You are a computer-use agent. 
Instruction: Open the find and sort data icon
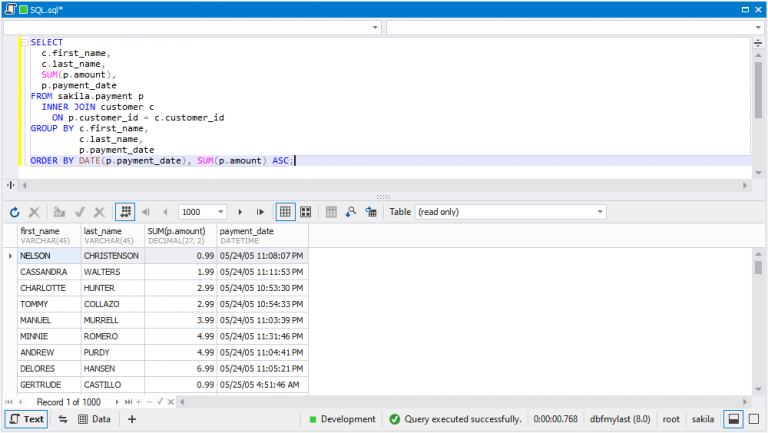[351, 212]
